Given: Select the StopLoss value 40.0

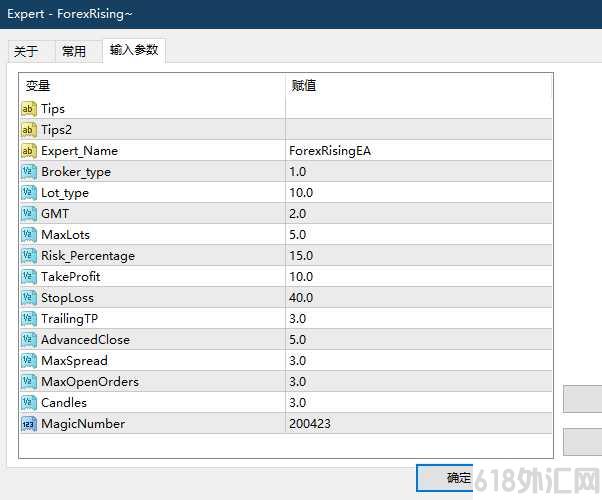Looking at the screenshot, I should click(301, 298).
